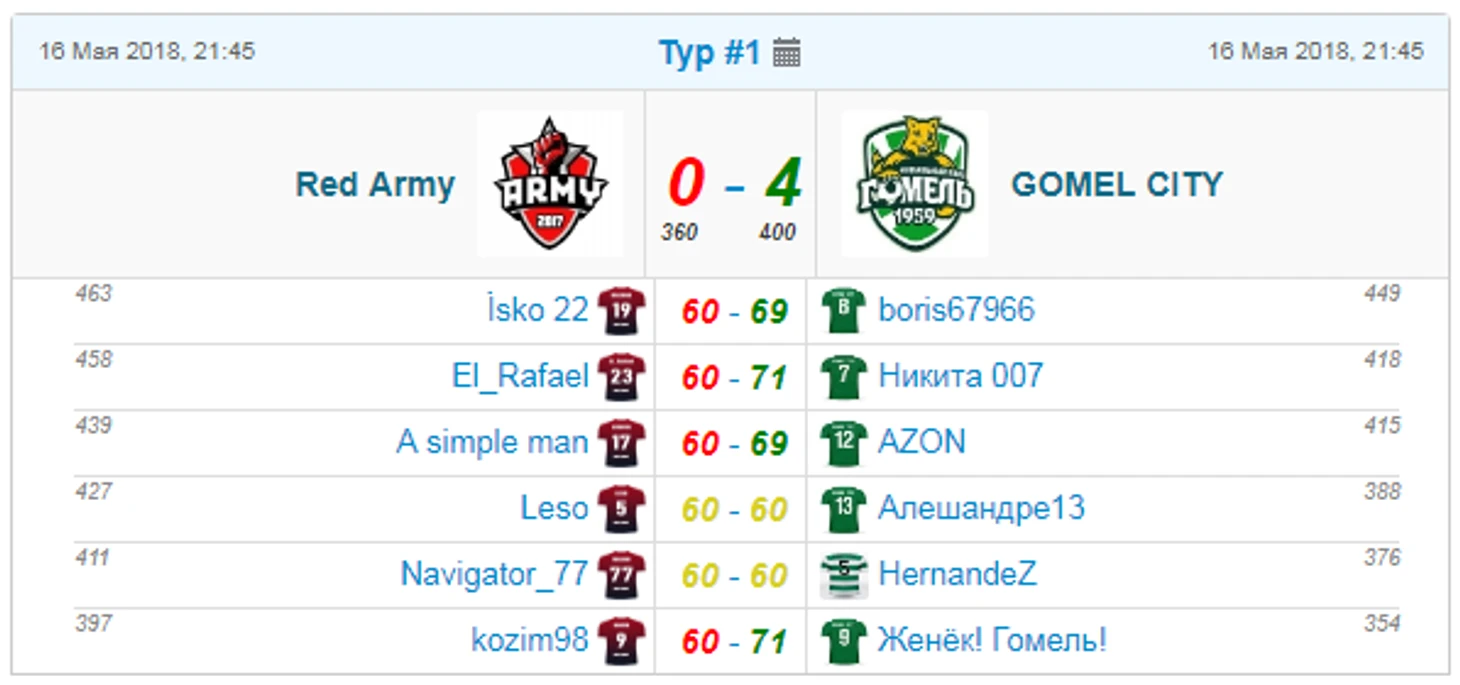The image size is (1460, 685).
Task: Click the 60 - 71 score in El_Rafael row
Action: [x=735, y=377]
